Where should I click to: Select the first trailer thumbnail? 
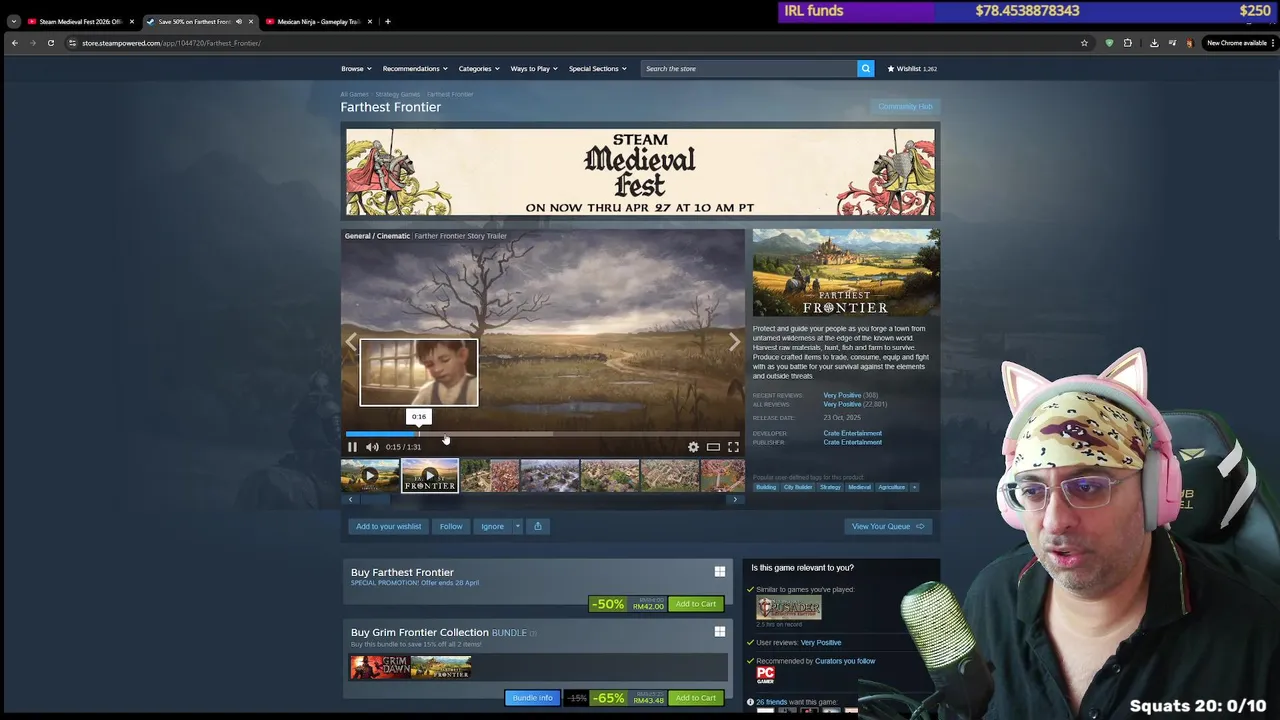(370, 476)
